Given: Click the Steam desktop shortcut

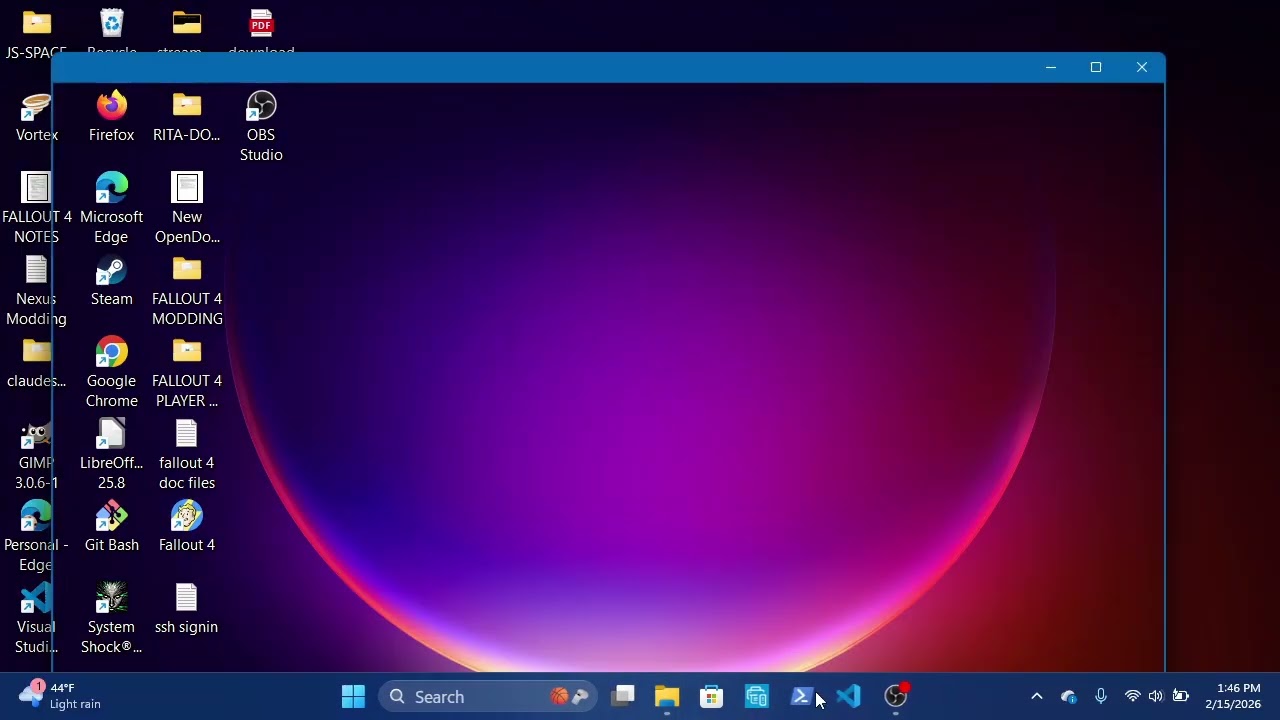Looking at the screenshot, I should (x=111, y=282).
